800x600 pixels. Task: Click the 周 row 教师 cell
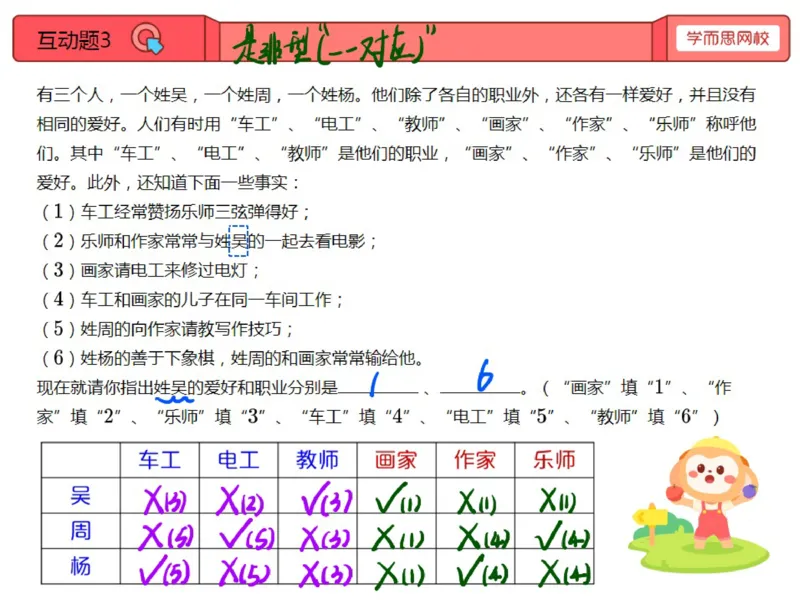pos(318,531)
